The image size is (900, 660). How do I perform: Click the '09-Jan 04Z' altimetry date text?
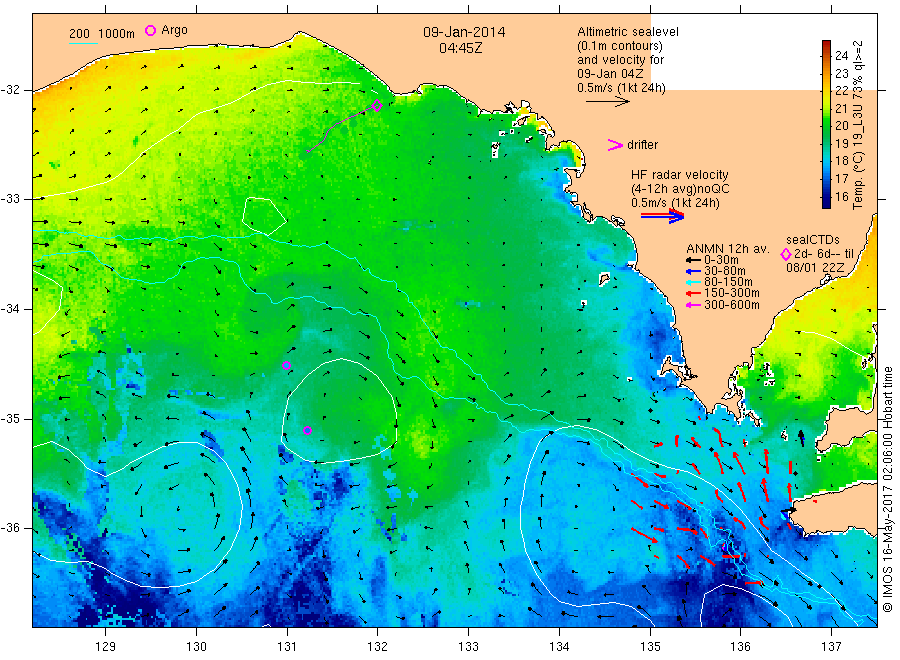pyautogui.click(x=610, y=73)
